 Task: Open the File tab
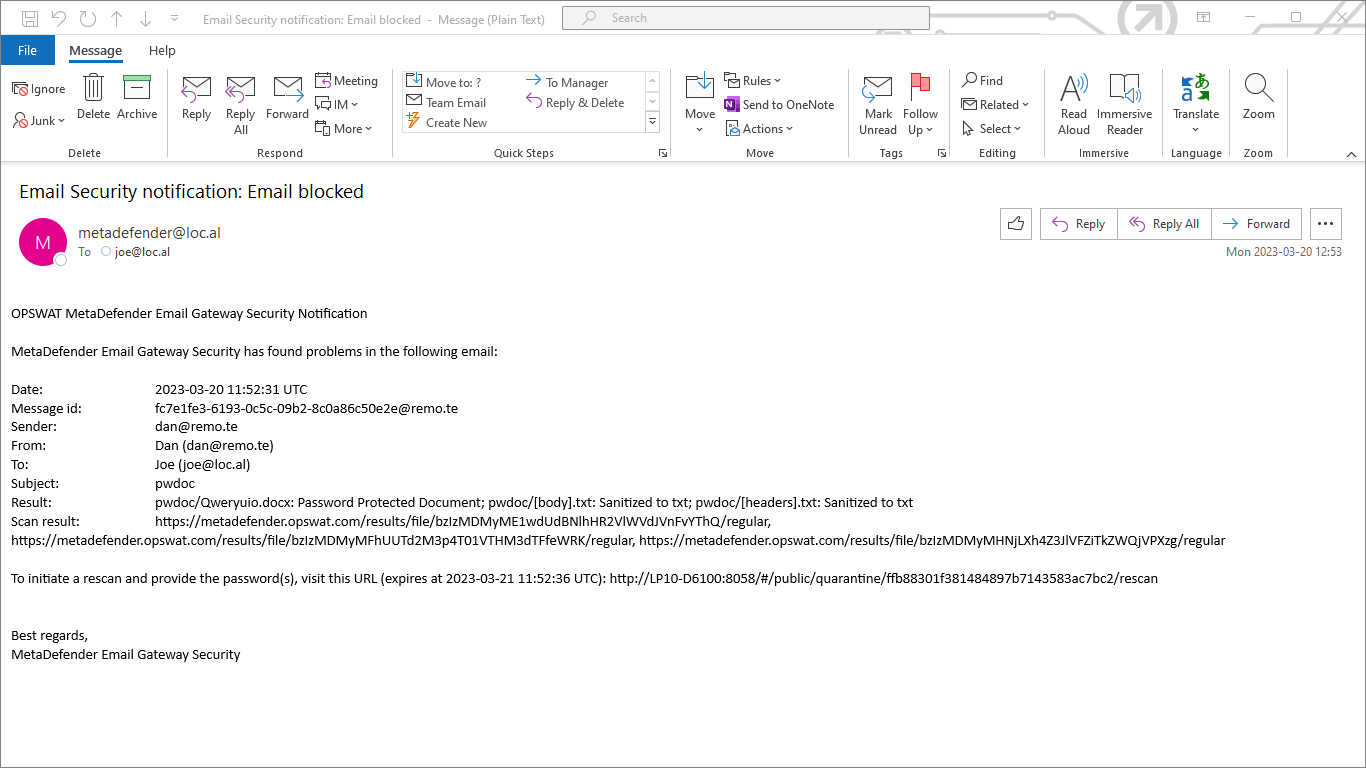pos(28,50)
